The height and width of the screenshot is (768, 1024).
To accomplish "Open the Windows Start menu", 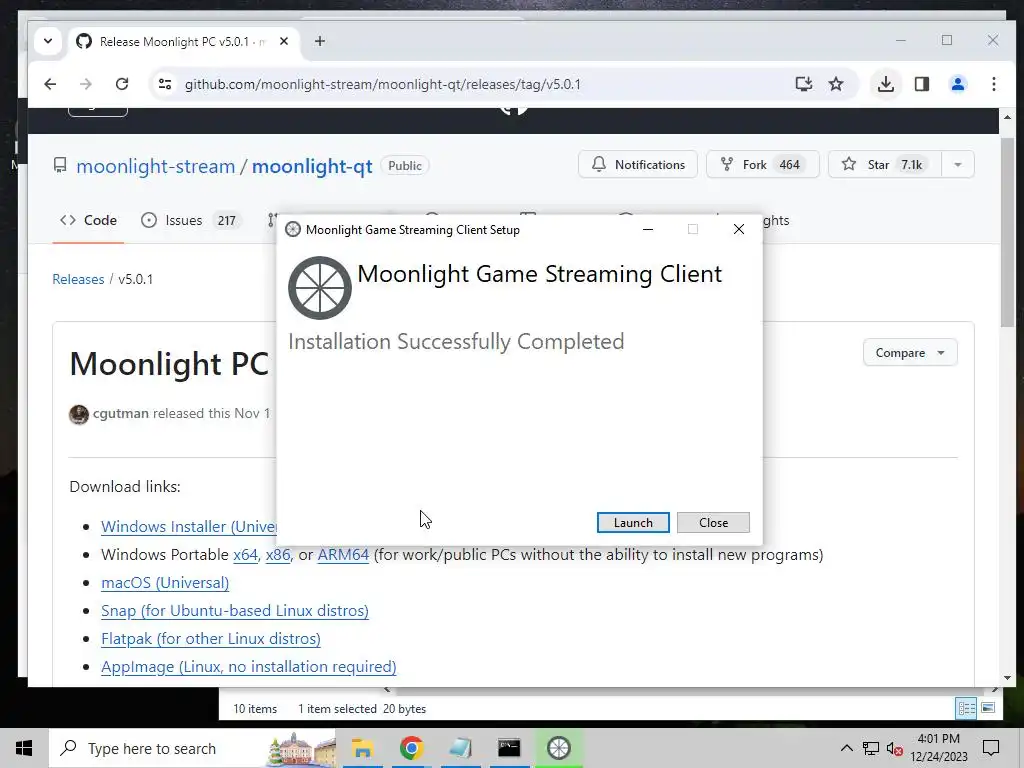I will point(24,748).
